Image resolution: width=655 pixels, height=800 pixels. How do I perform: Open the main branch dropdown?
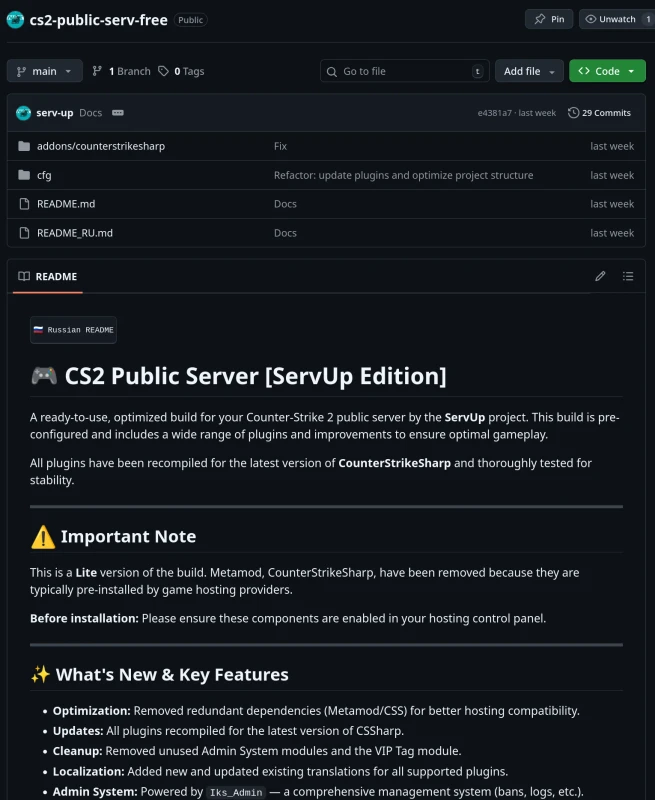45,71
